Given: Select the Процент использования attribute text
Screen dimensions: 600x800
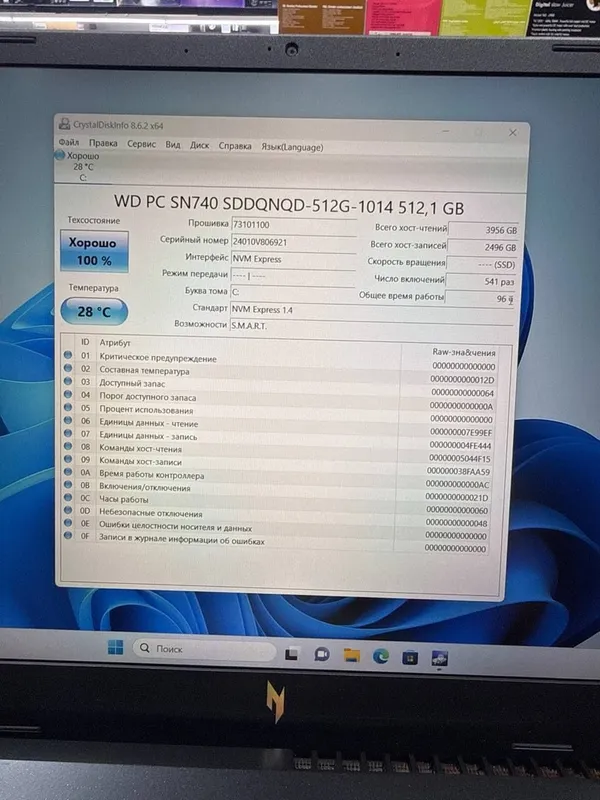Looking at the screenshot, I should pyautogui.click(x=146, y=410).
